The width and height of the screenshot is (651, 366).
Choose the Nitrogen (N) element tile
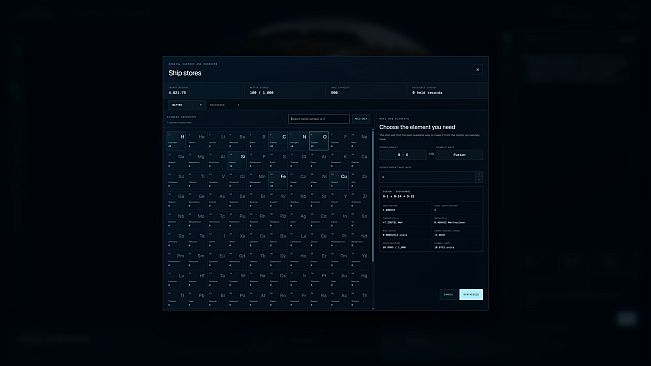[298, 141]
